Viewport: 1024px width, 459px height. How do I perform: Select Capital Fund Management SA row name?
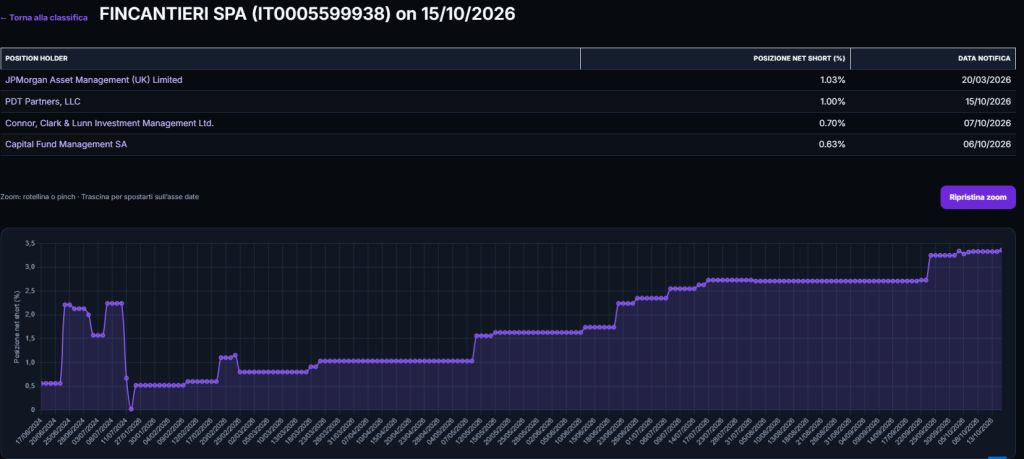click(x=65, y=144)
